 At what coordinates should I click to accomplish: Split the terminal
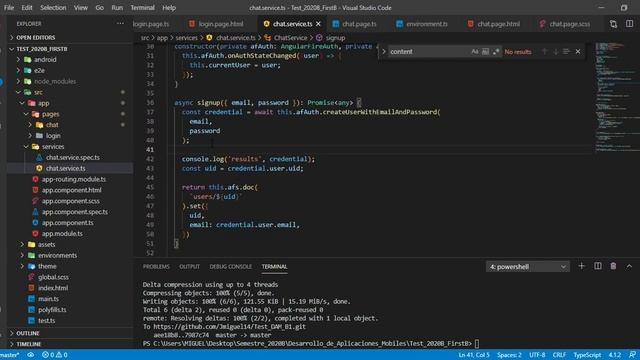pyautogui.click(x=598, y=266)
